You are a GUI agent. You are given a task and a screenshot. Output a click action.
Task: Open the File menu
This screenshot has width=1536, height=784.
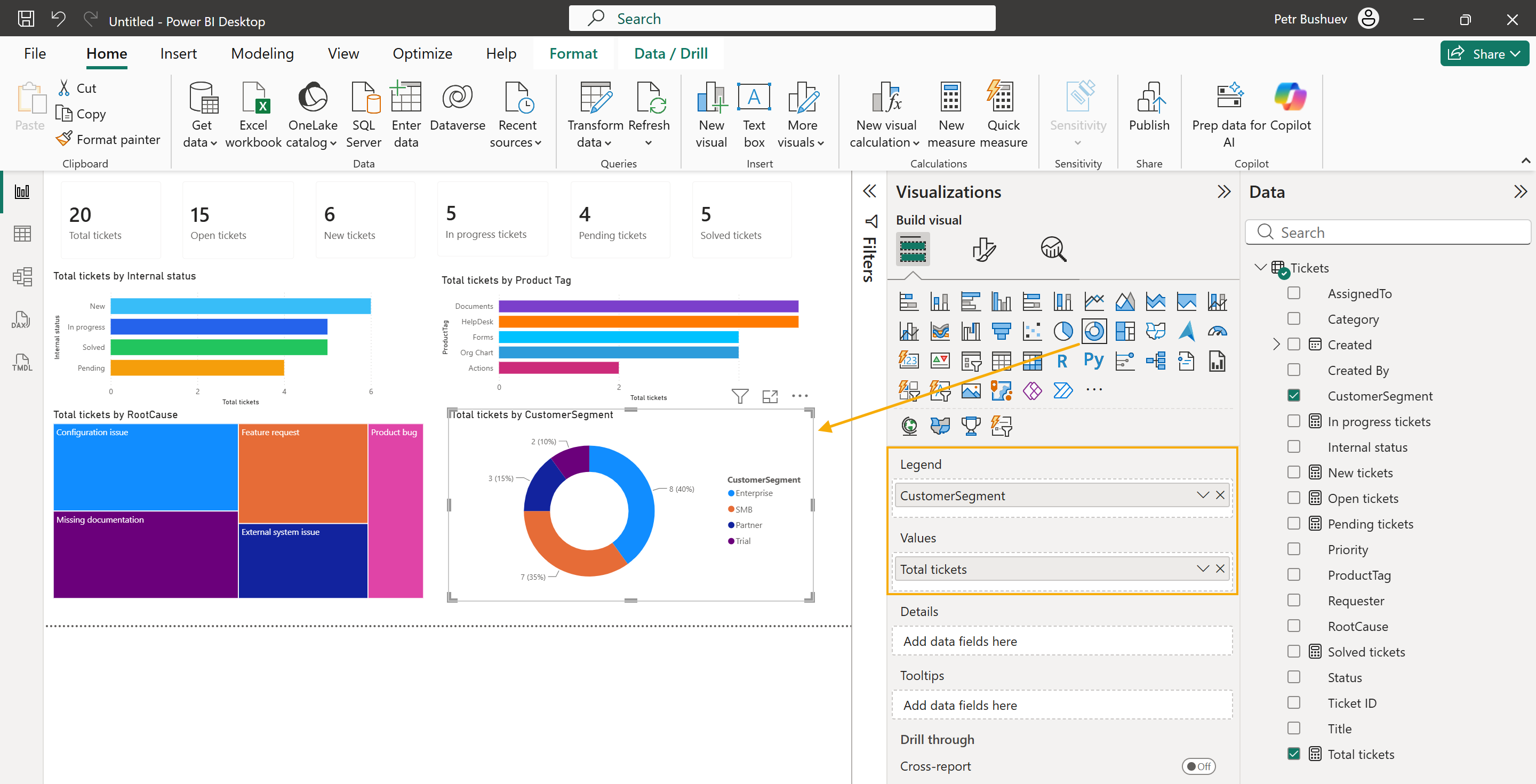[35, 54]
